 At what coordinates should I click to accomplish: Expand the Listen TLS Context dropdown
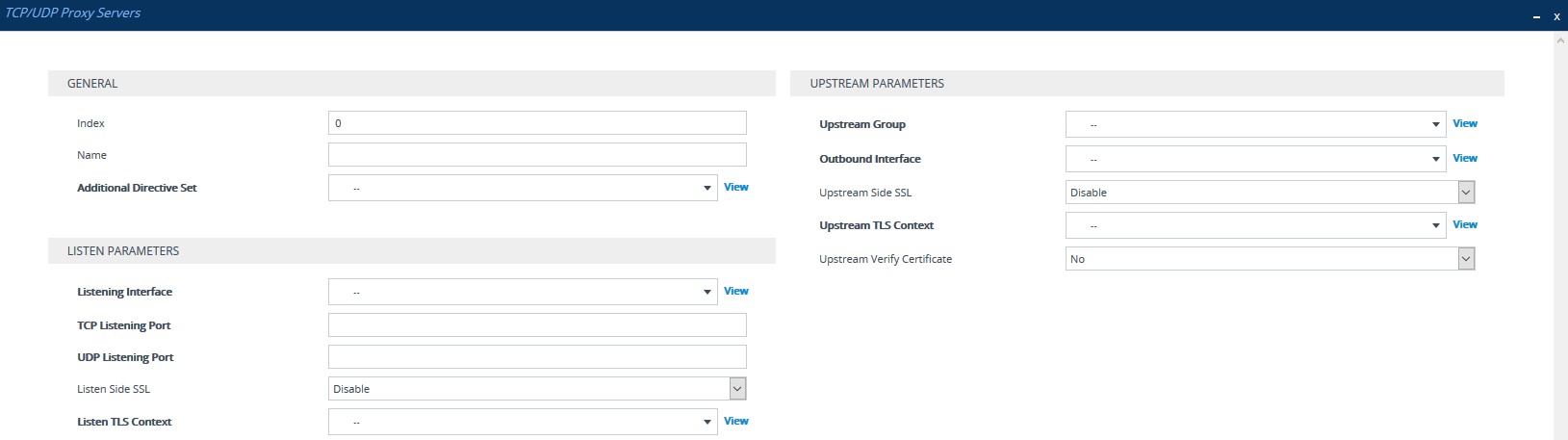point(522,422)
